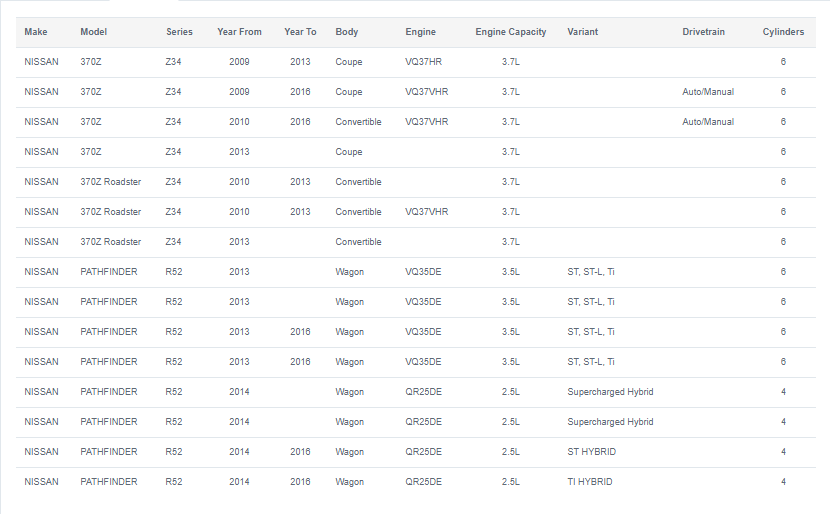Click the Year From column header
Viewport: 830px width, 514px height.
(x=239, y=32)
